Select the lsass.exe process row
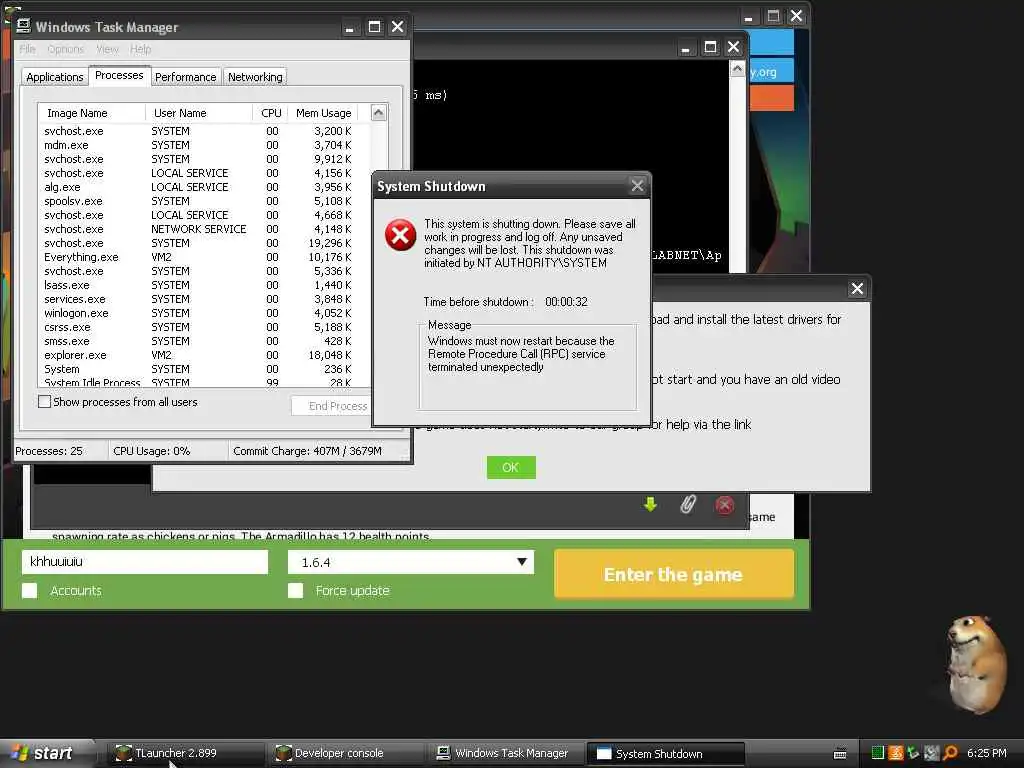1024x768 pixels. [204, 285]
